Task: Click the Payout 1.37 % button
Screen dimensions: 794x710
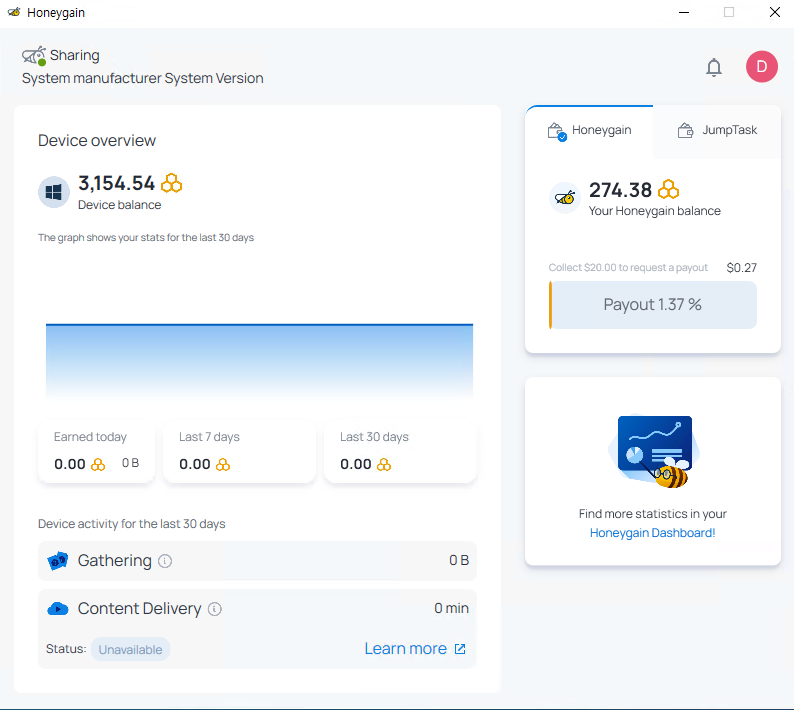Action: point(653,305)
